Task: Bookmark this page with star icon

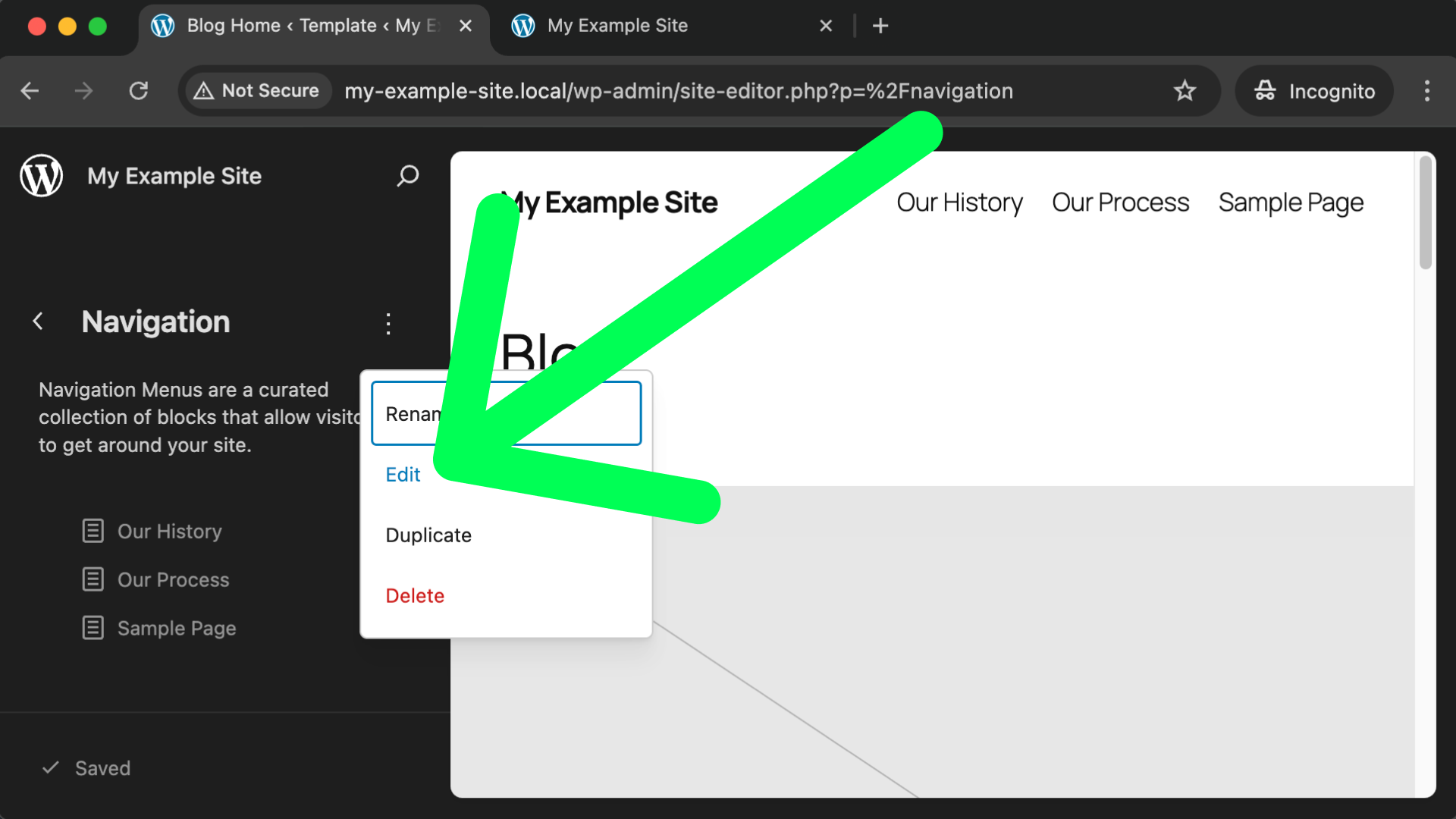Action: pos(1185,91)
